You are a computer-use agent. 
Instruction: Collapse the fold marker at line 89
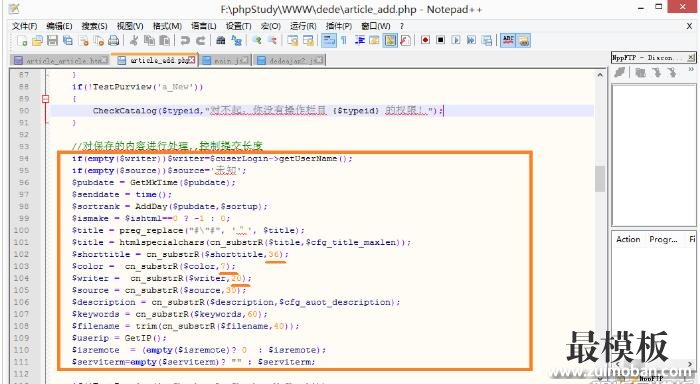pos(45,99)
